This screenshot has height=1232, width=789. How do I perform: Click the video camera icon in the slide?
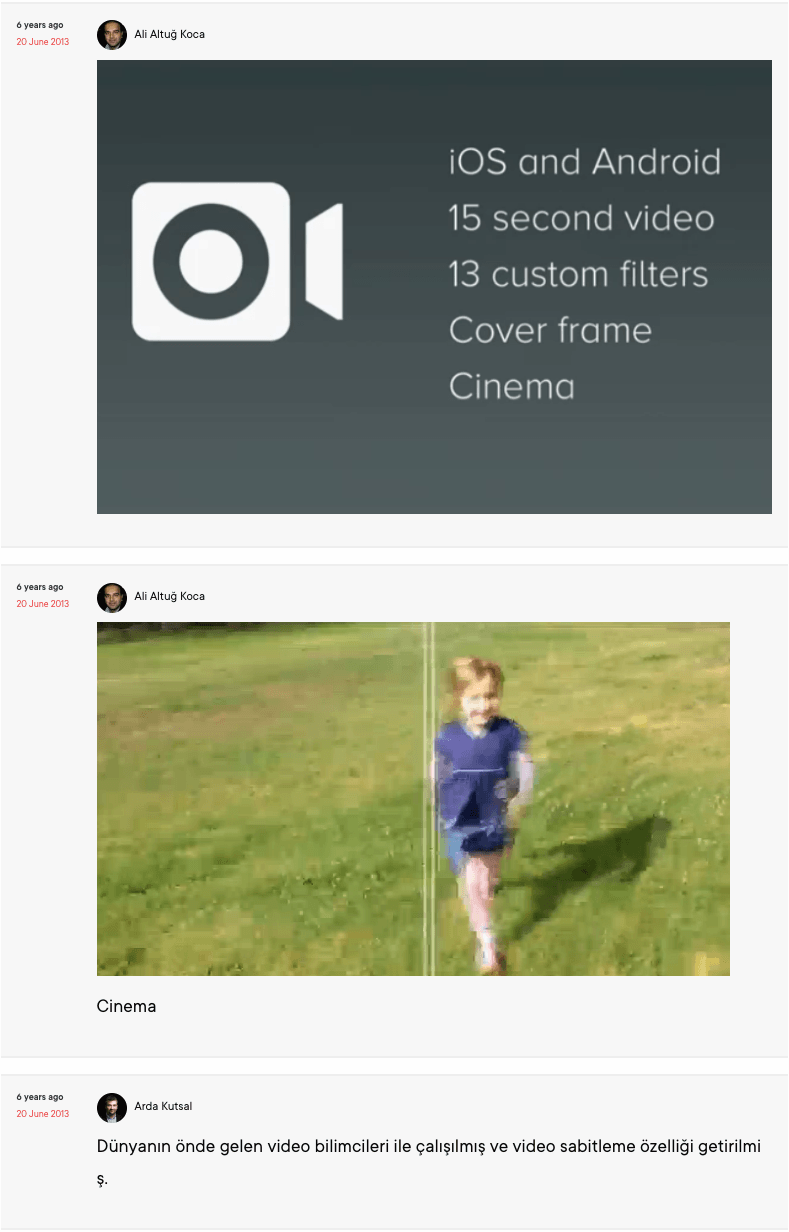[x=237, y=261]
